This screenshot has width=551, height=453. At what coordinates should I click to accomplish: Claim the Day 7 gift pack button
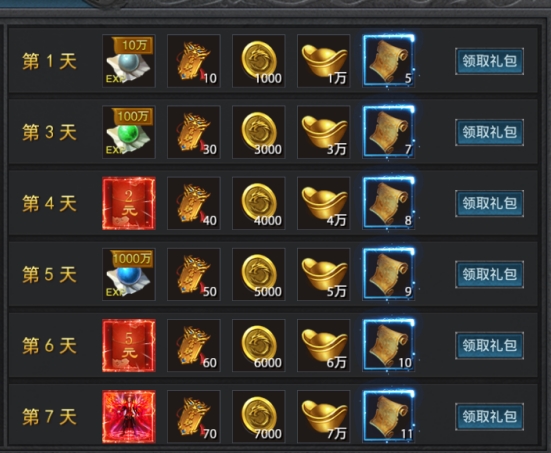pos(489,416)
